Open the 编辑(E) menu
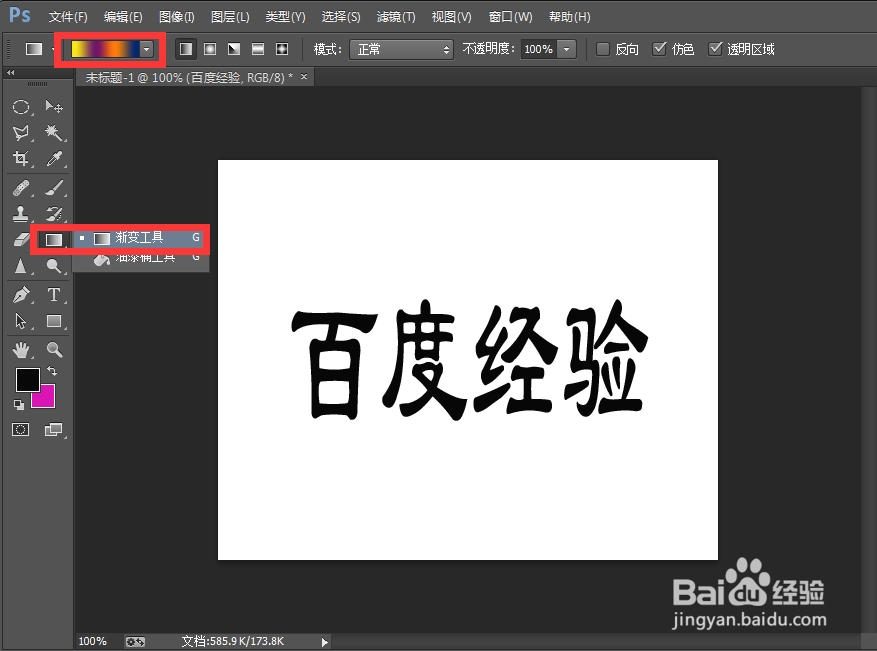 (122, 17)
